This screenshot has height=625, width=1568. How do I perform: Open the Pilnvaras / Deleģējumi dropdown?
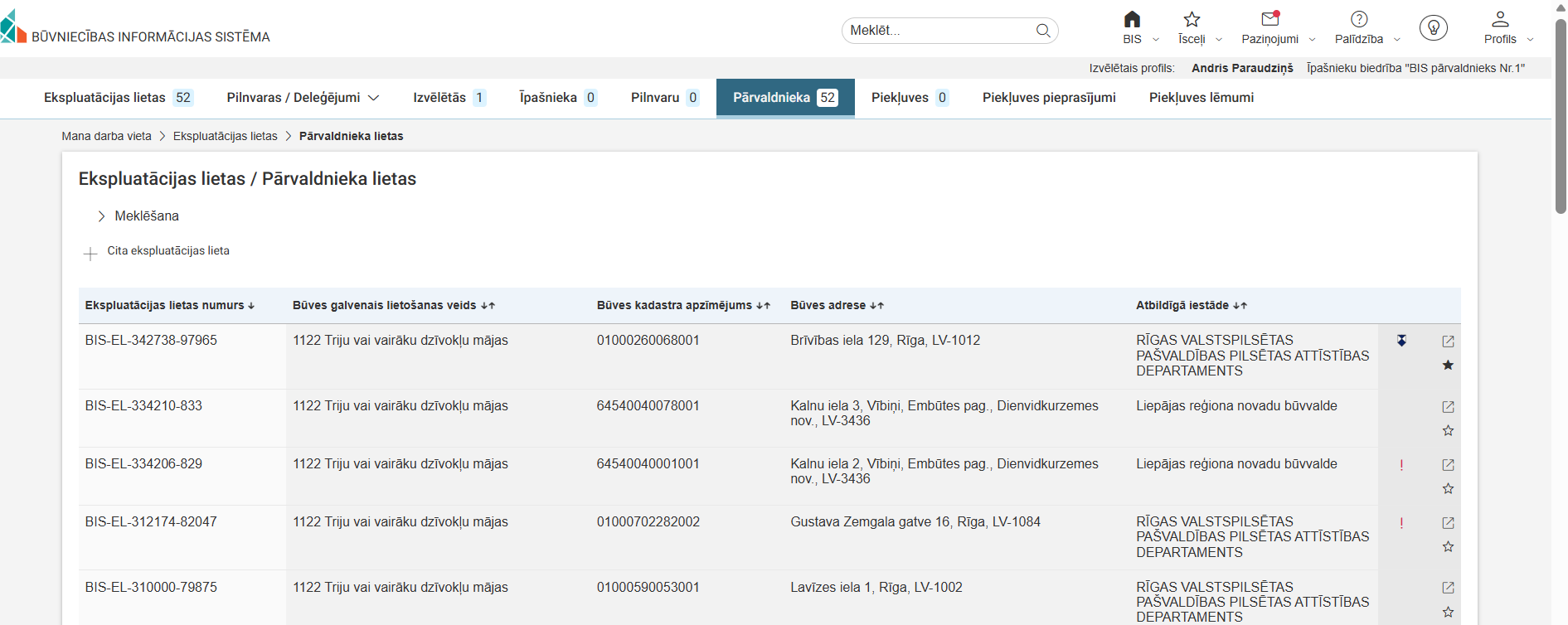coord(303,98)
